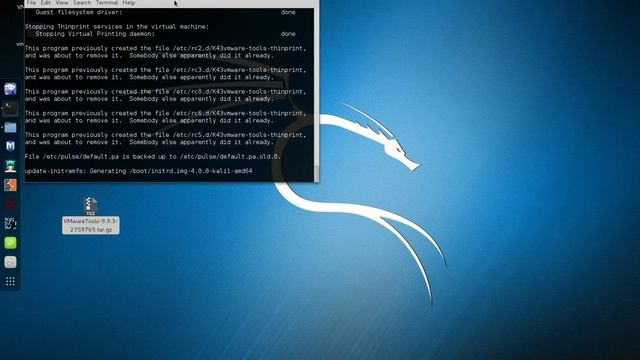Click 'Stopping Thinprint services in the virtual machine' line
The width and height of the screenshot is (640, 360).
click(x=117, y=27)
